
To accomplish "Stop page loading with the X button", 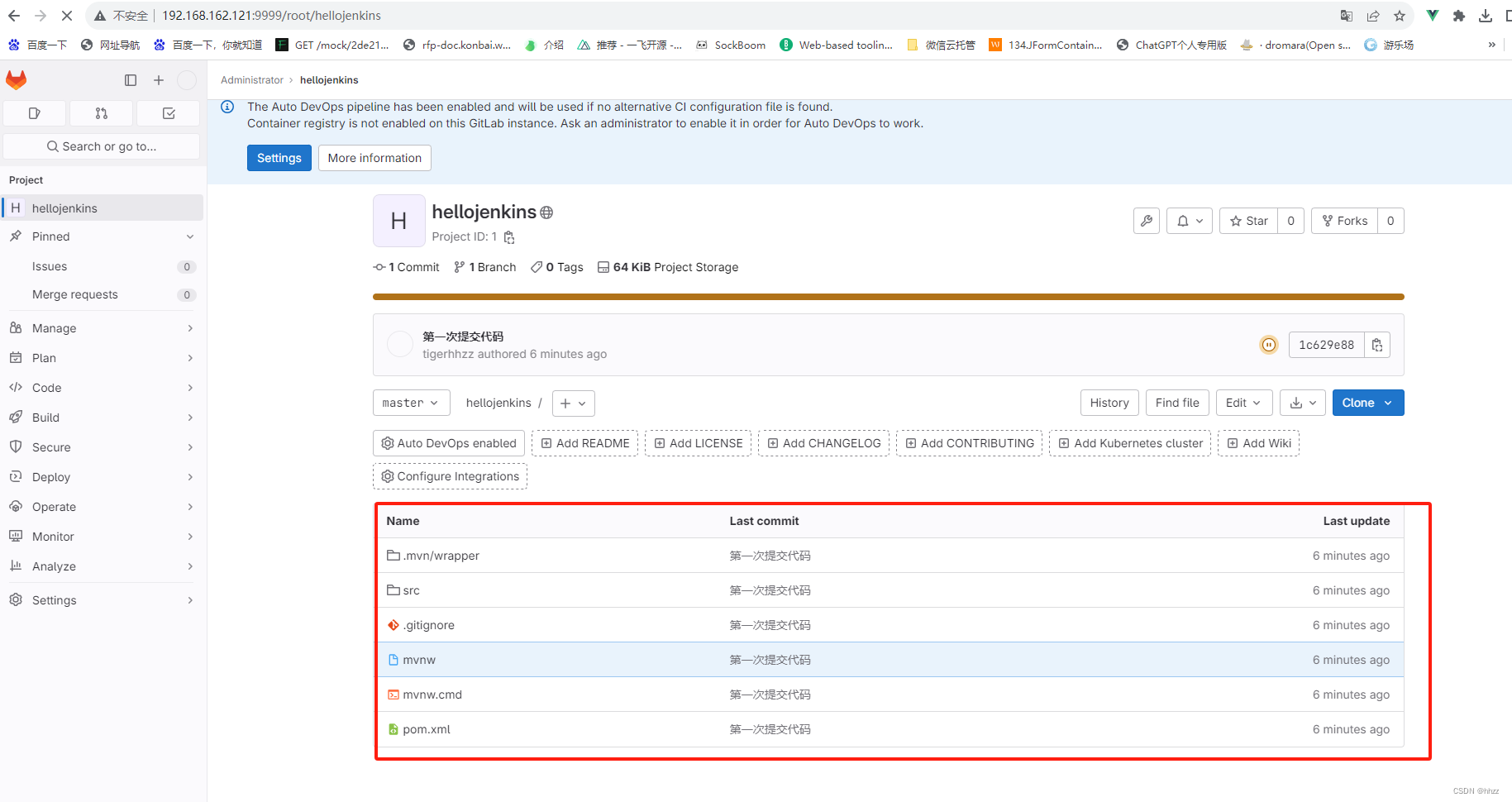I will 67,16.
